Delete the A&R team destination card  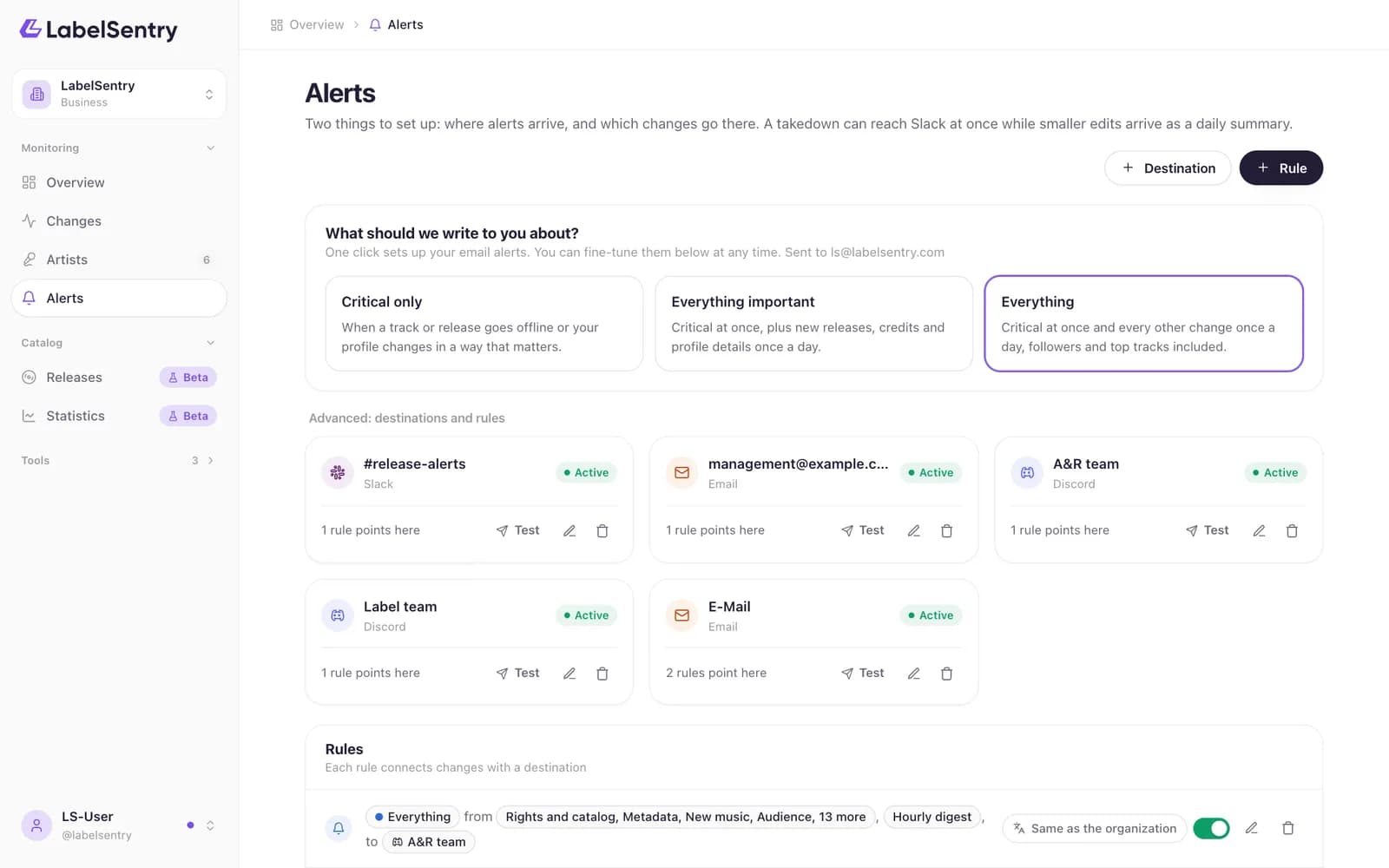(1292, 530)
